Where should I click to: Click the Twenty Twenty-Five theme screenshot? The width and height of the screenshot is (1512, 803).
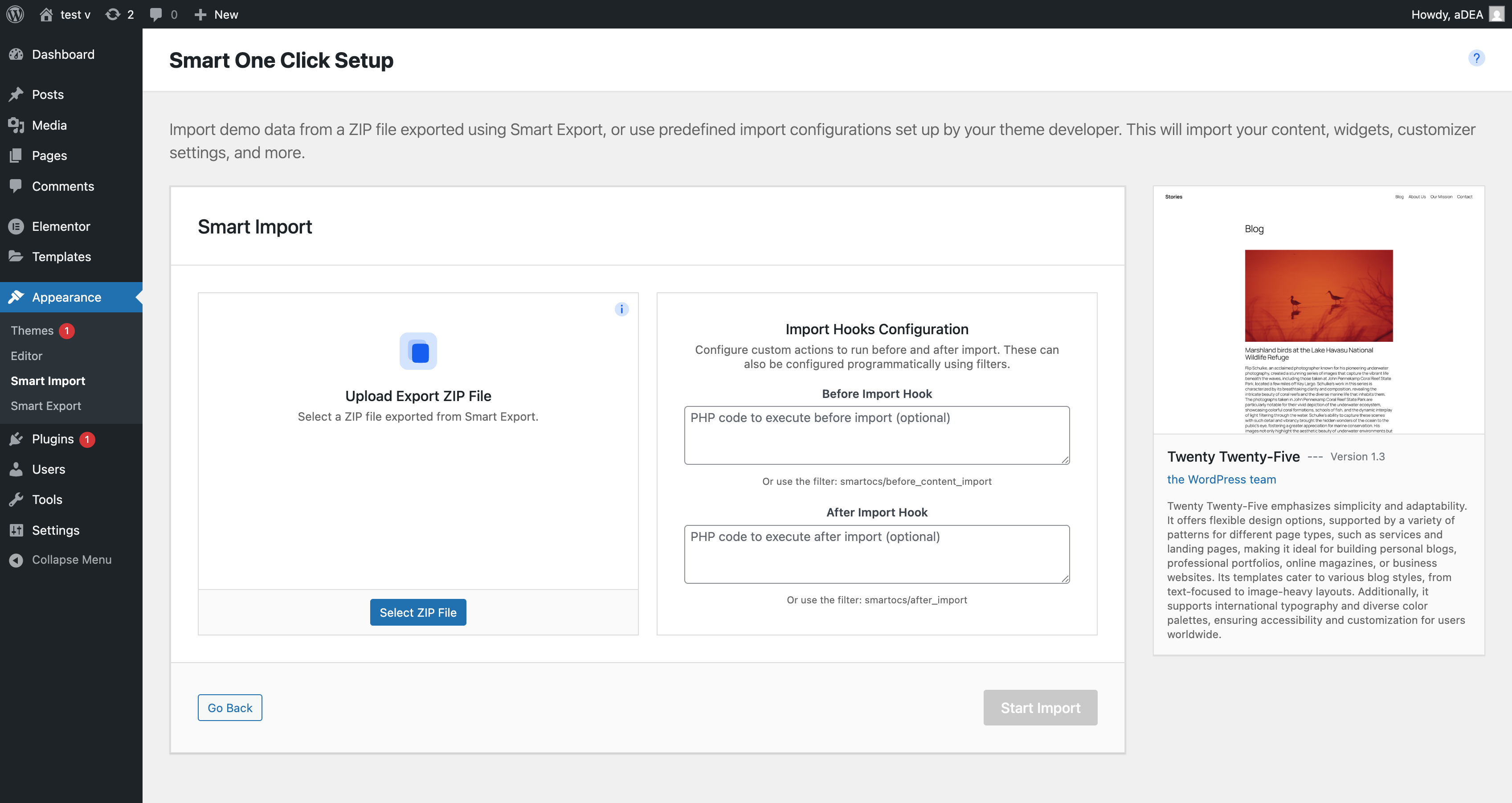tap(1318, 311)
